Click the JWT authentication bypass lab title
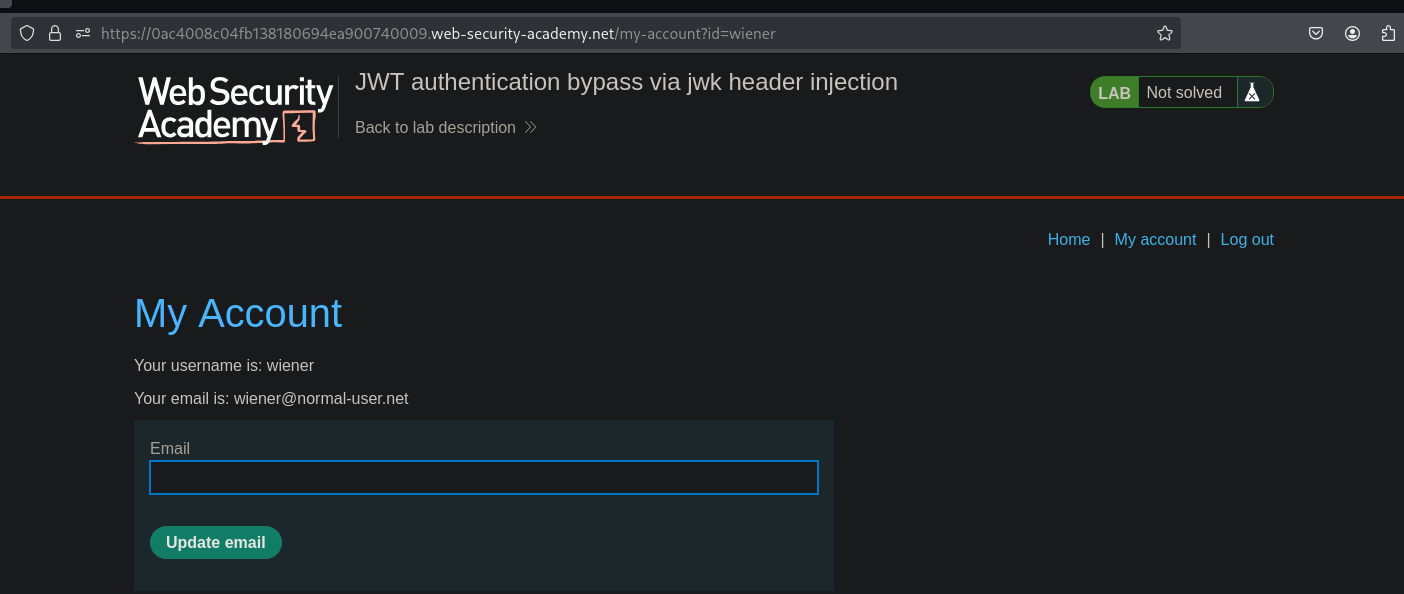Image resolution: width=1404 pixels, height=594 pixels. pos(626,82)
